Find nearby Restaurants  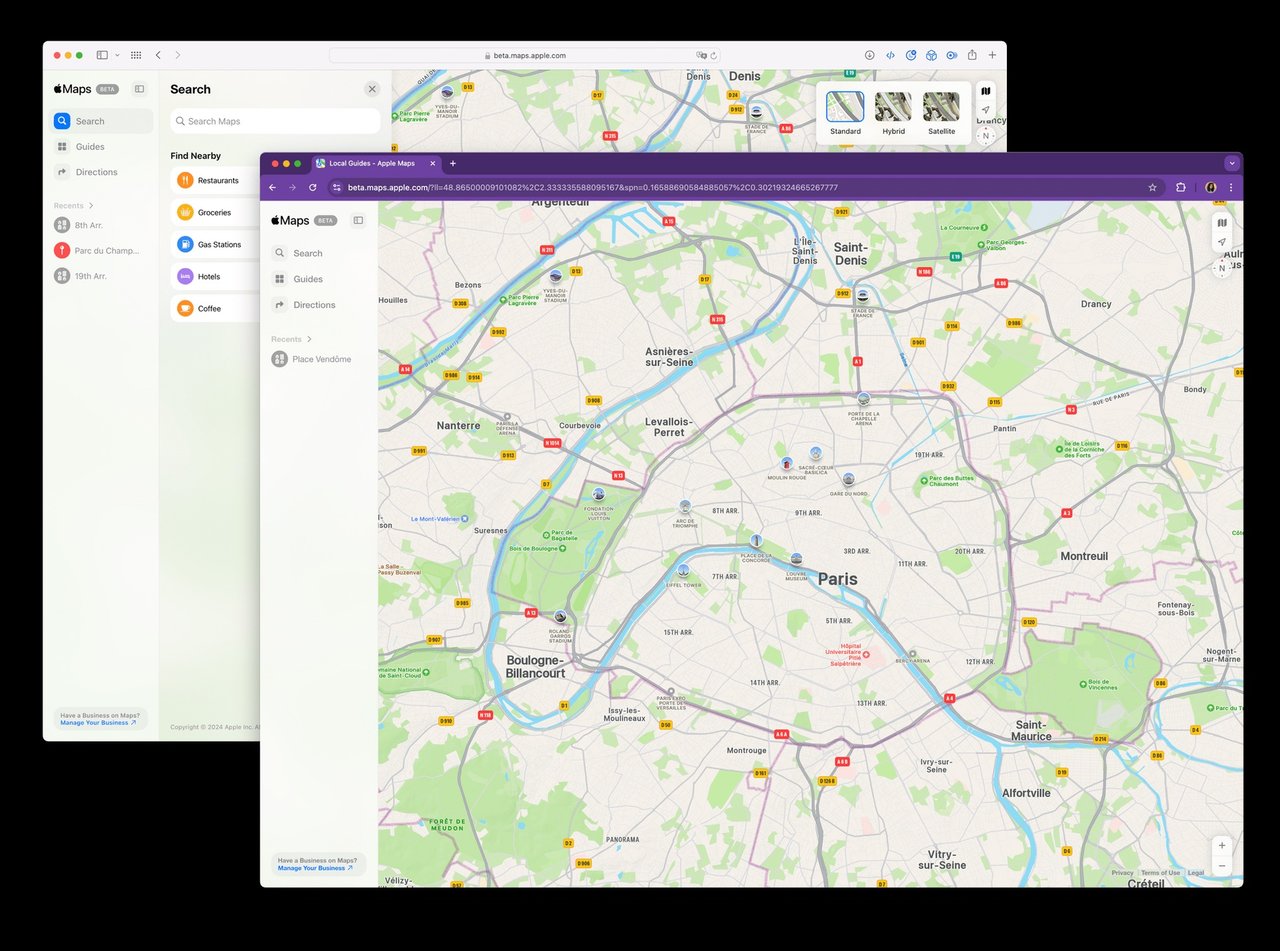217,181
